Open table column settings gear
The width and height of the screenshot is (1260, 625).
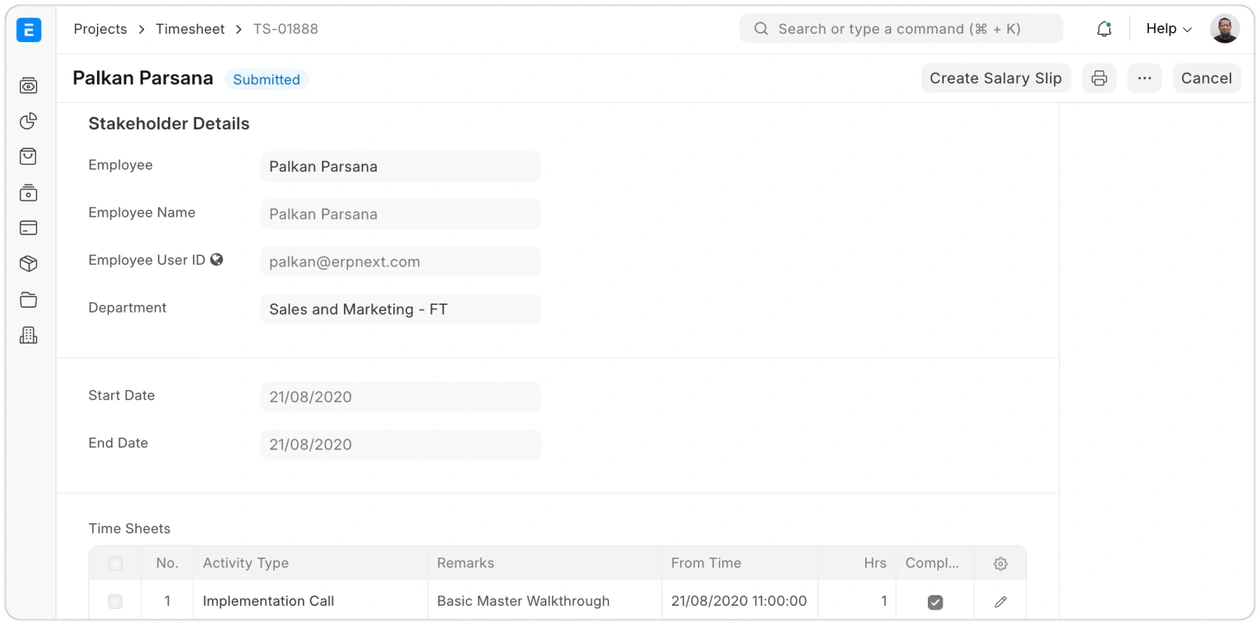1000,564
